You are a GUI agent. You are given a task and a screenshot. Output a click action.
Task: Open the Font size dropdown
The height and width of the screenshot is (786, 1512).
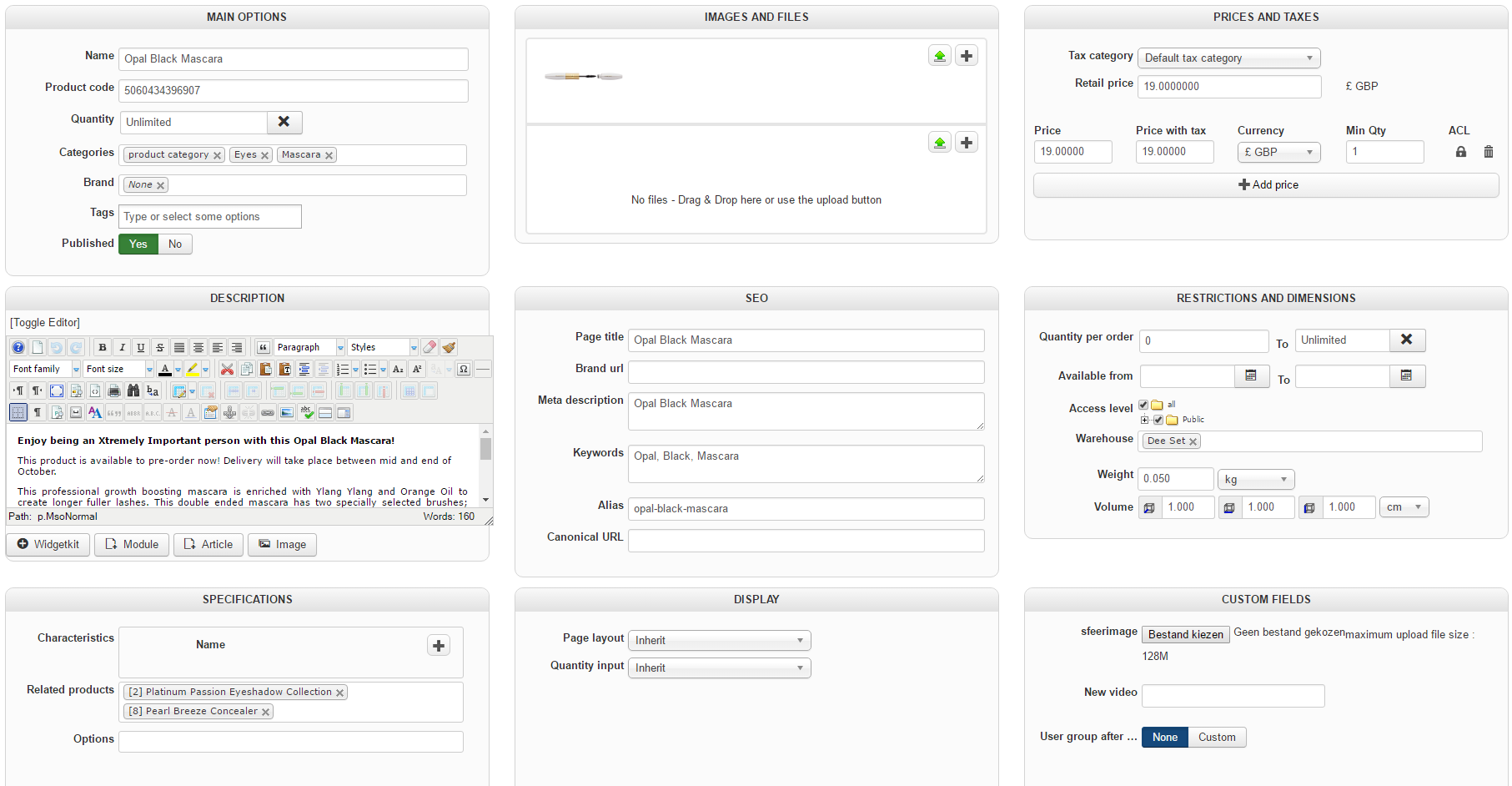pos(118,369)
